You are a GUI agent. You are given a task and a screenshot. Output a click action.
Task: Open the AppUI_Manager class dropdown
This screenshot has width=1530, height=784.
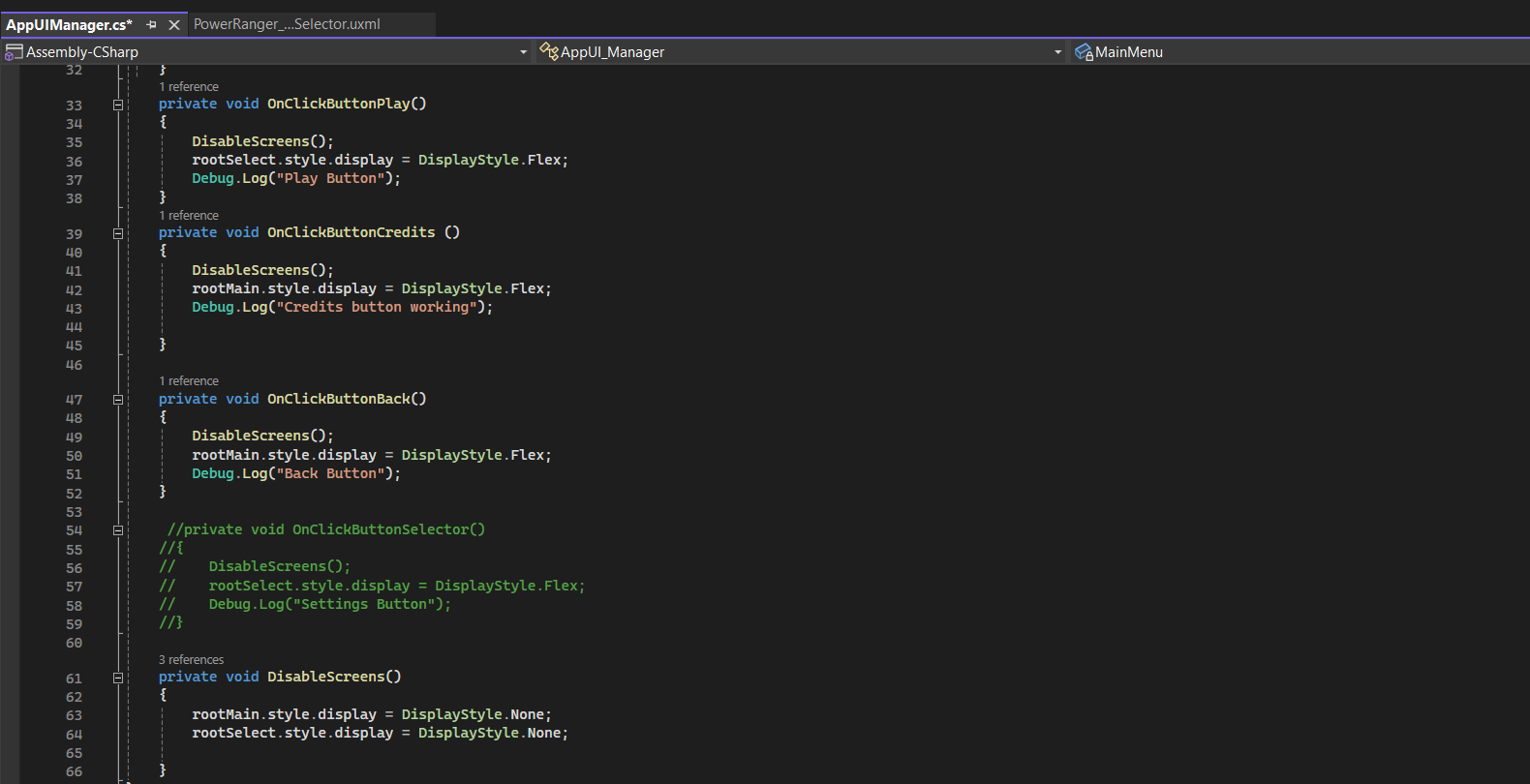click(x=1057, y=52)
